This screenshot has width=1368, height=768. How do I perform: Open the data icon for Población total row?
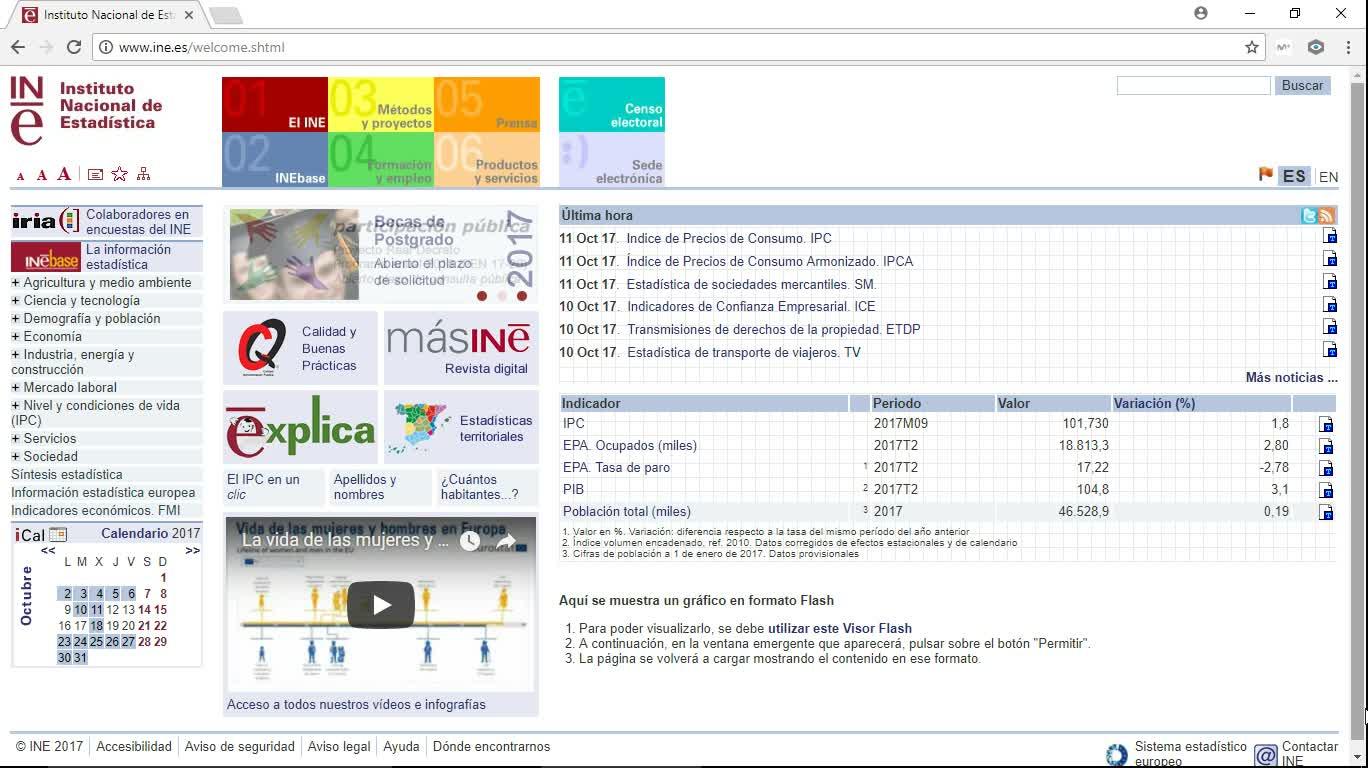1326,512
